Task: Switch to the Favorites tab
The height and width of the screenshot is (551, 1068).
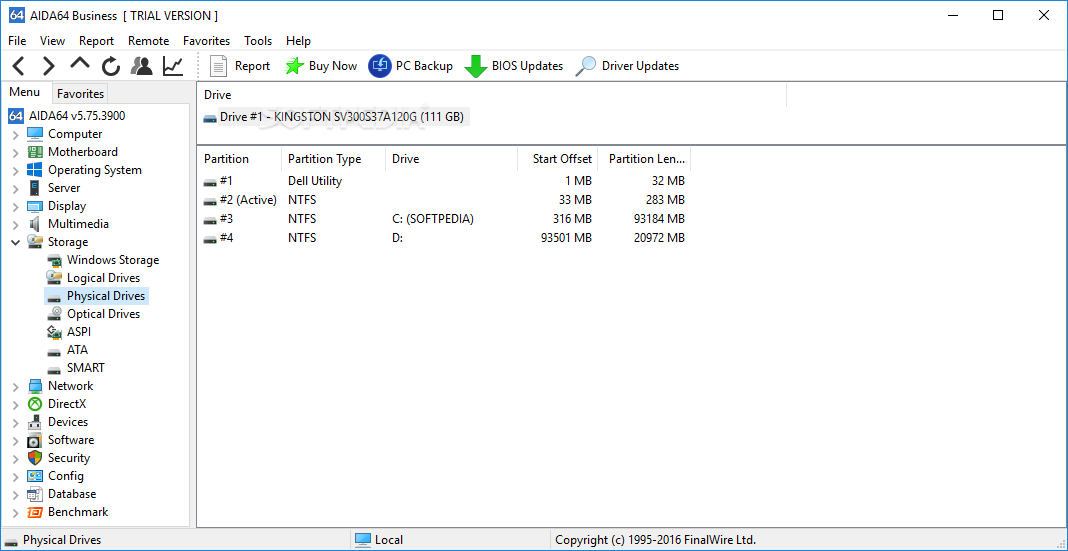Action: click(x=80, y=93)
